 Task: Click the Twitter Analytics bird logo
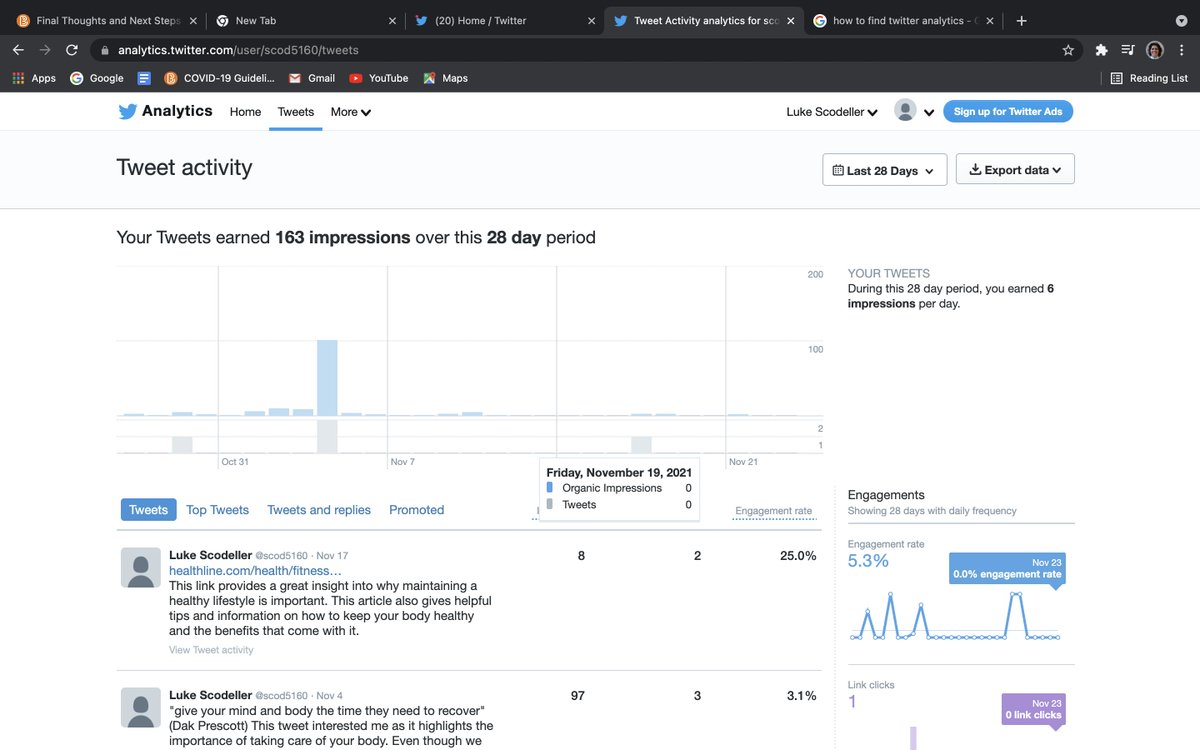click(128, 112)
